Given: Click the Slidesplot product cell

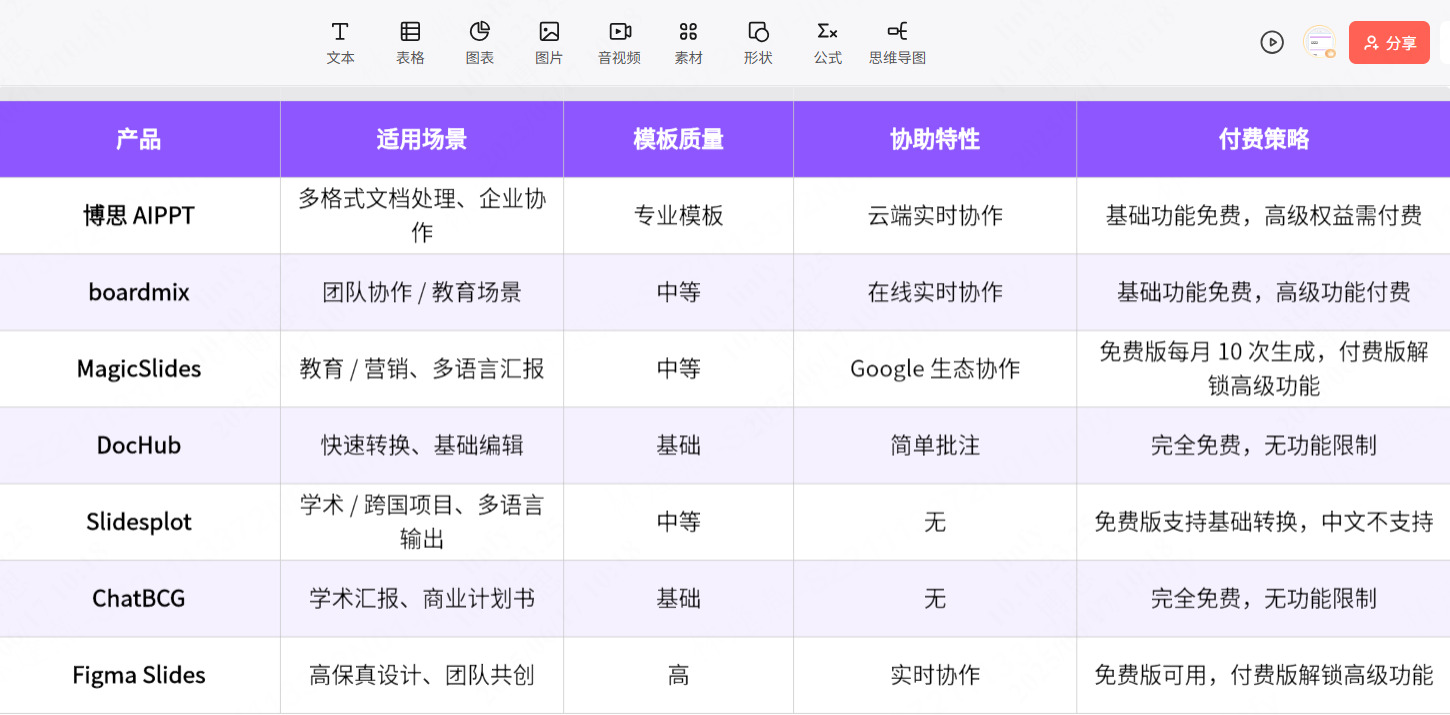Looking at the screenshot, I should click(x=140, y=522).
